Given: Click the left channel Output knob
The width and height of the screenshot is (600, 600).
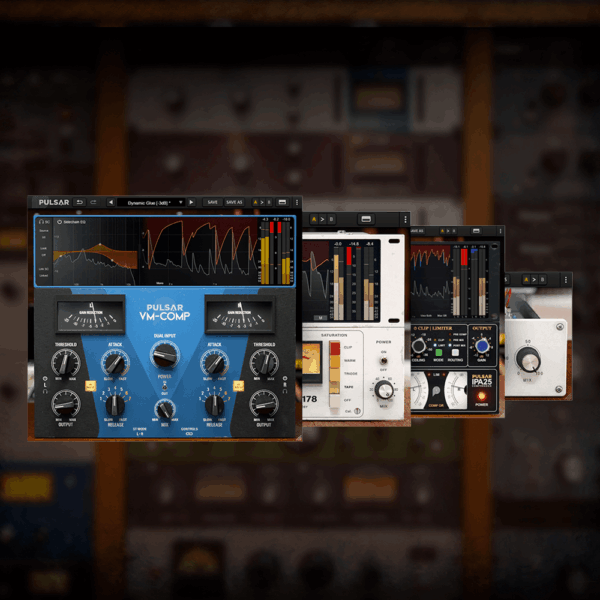Looking at the screenshot, I should (x=66, y=404).
